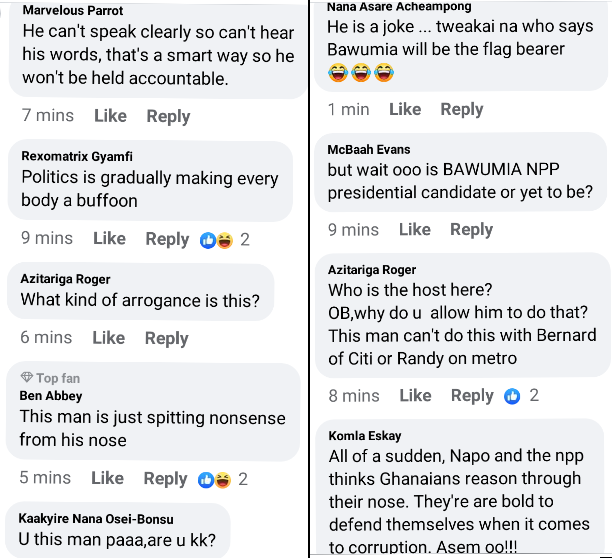Image resolution: width=612 pixels, height=558 pixels.
Task: Reply to McBaah Evans' comment
Action: click(471, 230)
